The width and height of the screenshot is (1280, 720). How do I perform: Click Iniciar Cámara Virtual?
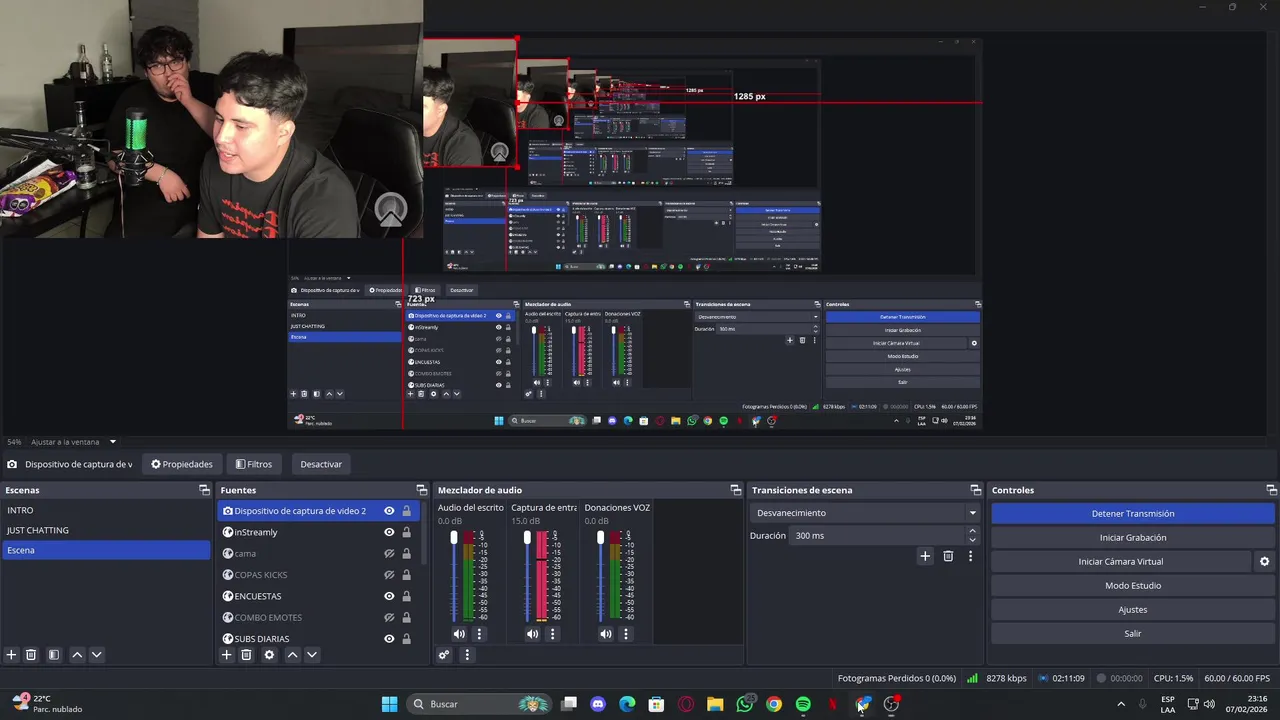point(1121,562)
